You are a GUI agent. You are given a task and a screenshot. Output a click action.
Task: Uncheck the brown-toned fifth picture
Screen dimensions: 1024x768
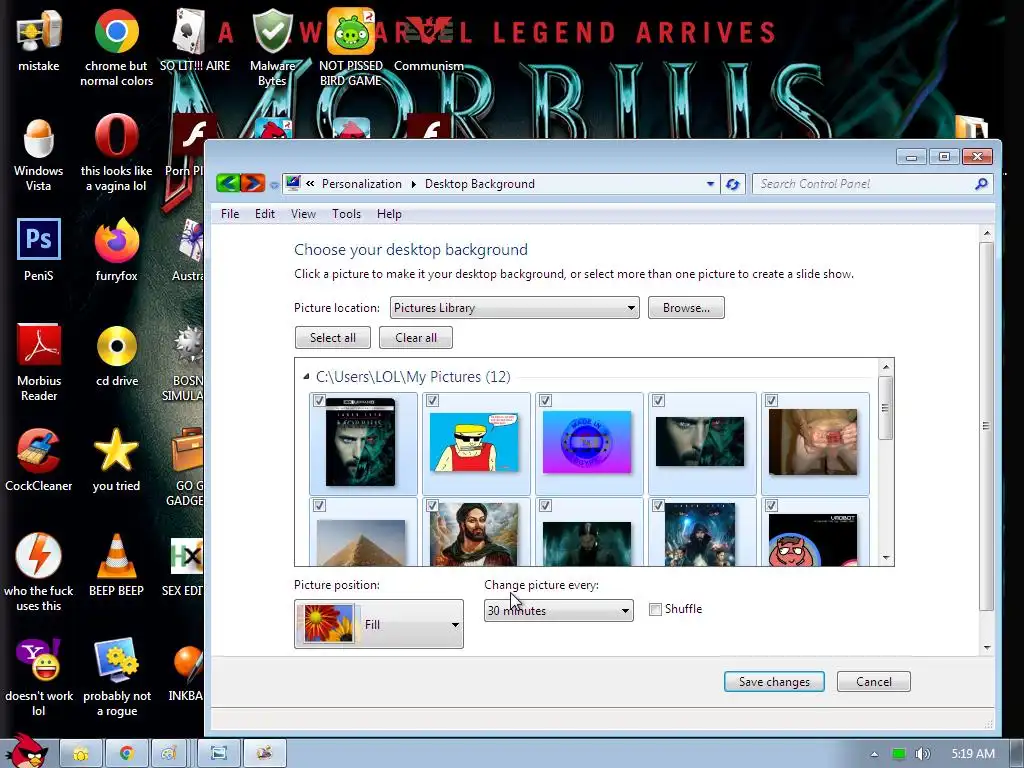(x=771, y=400)
